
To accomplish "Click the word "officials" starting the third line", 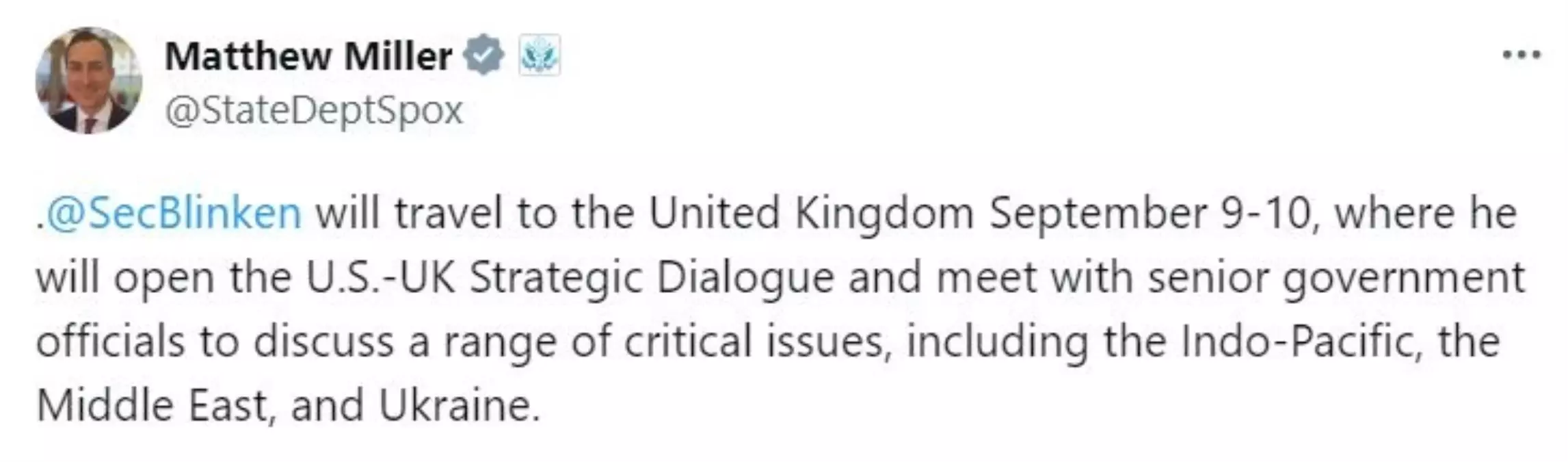I will 110,341.
